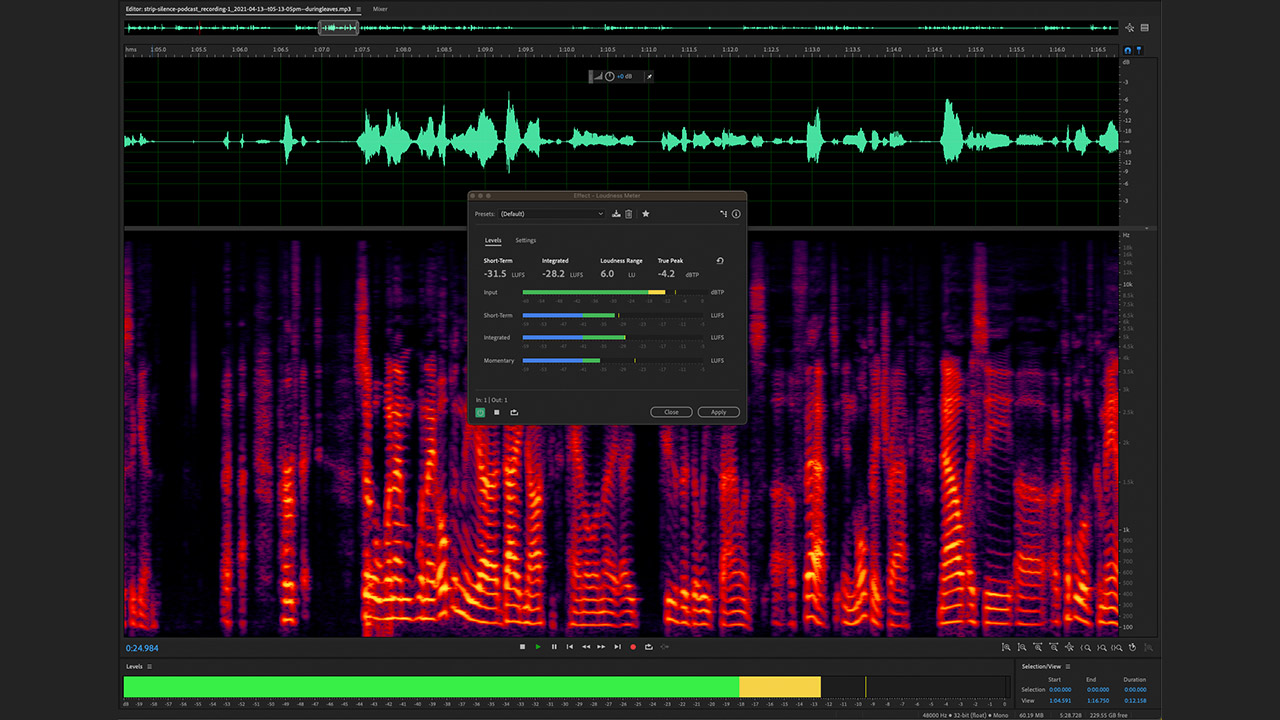Expand the Selection/View panel menu
The image size is (1280, 720).
[1068, 666]
